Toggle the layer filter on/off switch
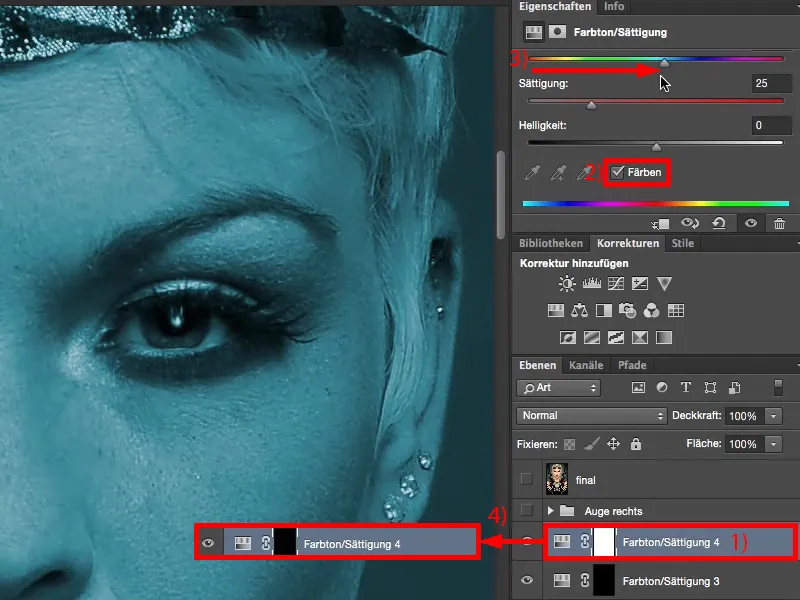 coord(778,387)
